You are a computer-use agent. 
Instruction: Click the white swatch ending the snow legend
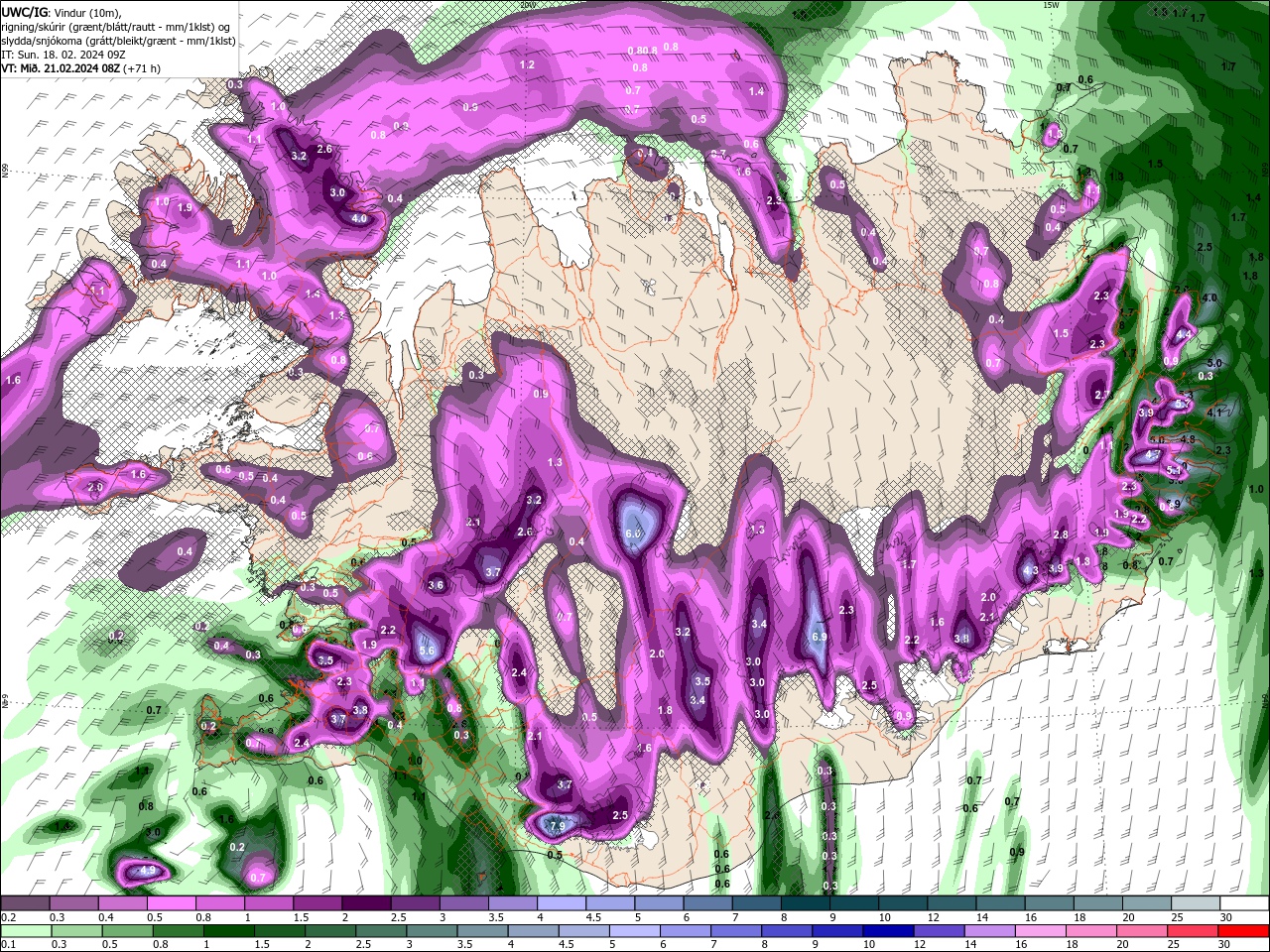[1244, 902]
